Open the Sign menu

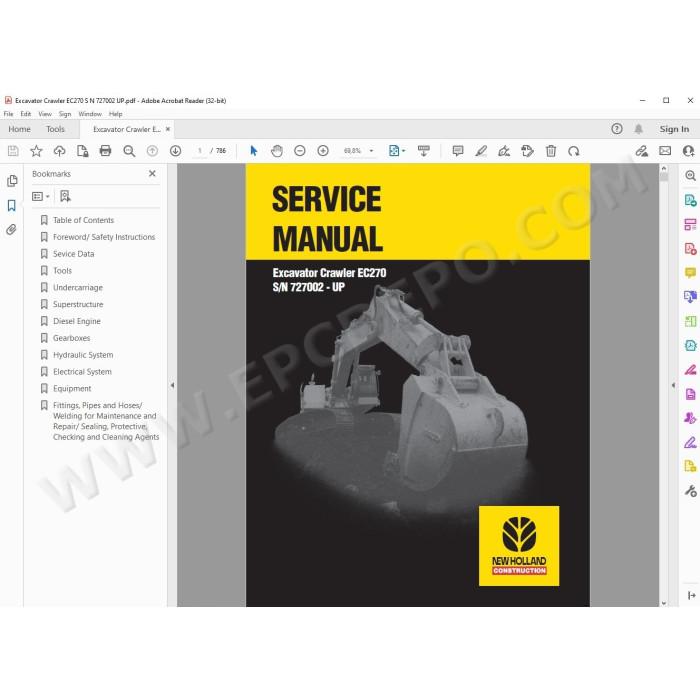(65, 114)
